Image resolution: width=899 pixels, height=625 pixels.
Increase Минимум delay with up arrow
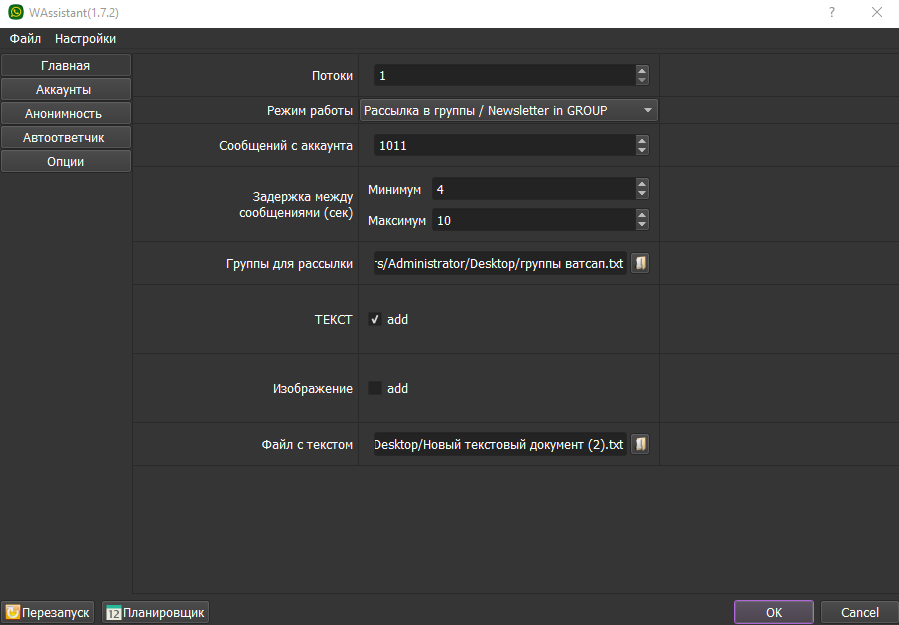[642, 184]
